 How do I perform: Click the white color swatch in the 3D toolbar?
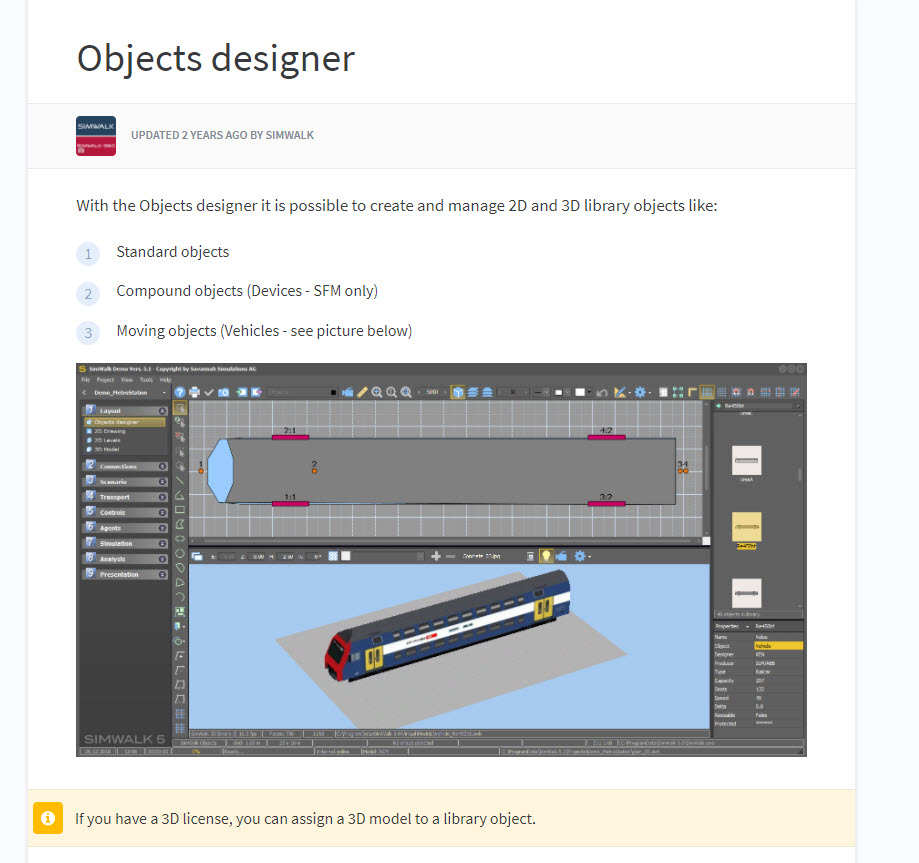point(346,556)
